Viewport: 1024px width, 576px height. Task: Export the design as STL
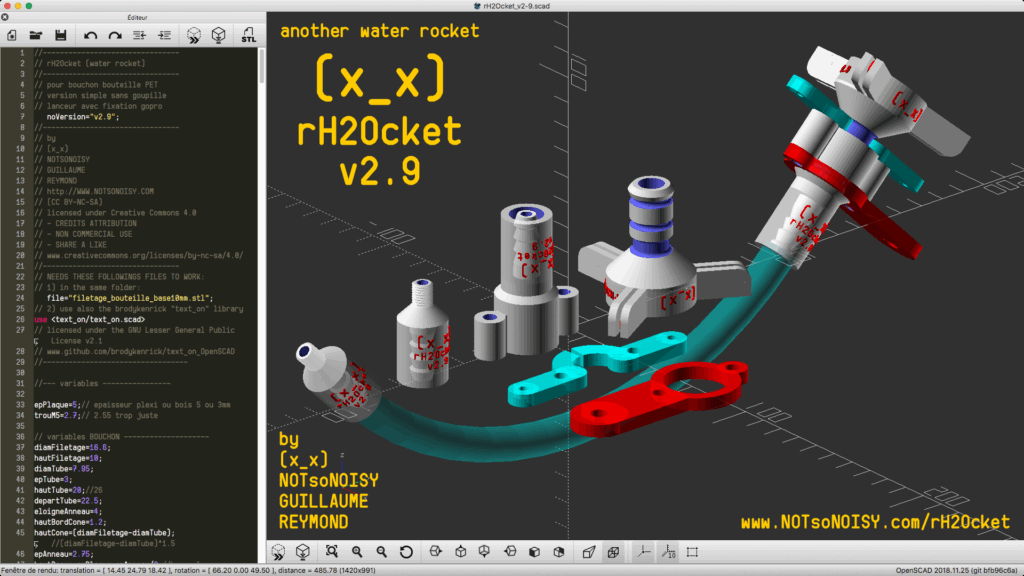tap(248, 35)
